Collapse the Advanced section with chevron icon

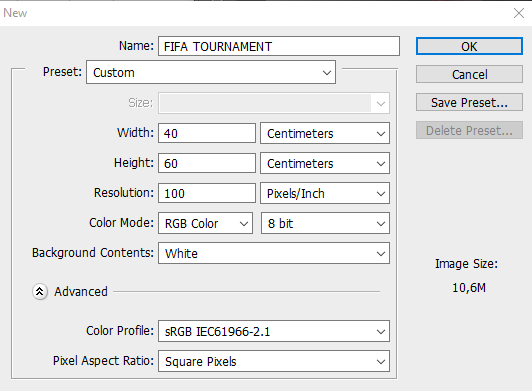click(x=40, y=292)
